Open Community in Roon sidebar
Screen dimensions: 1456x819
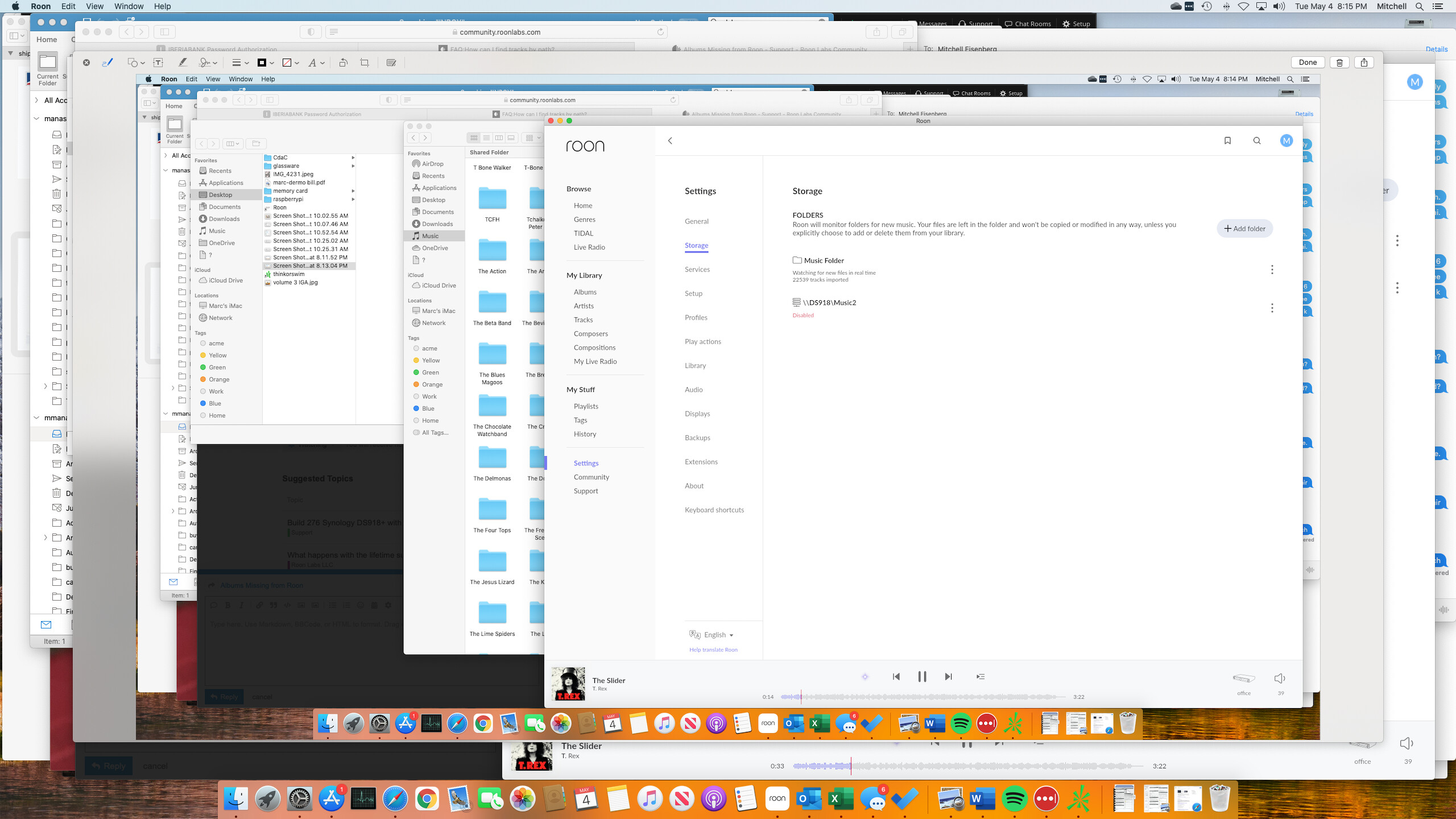(x=591, y=477)
